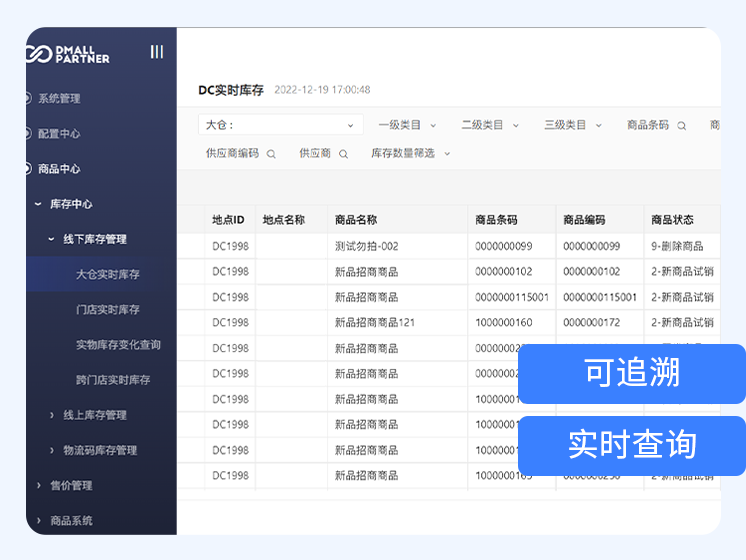Expand the 物流码库存管理 submenu
The width and height of the screenshot is (746, 560).
(x=52, y=450)
